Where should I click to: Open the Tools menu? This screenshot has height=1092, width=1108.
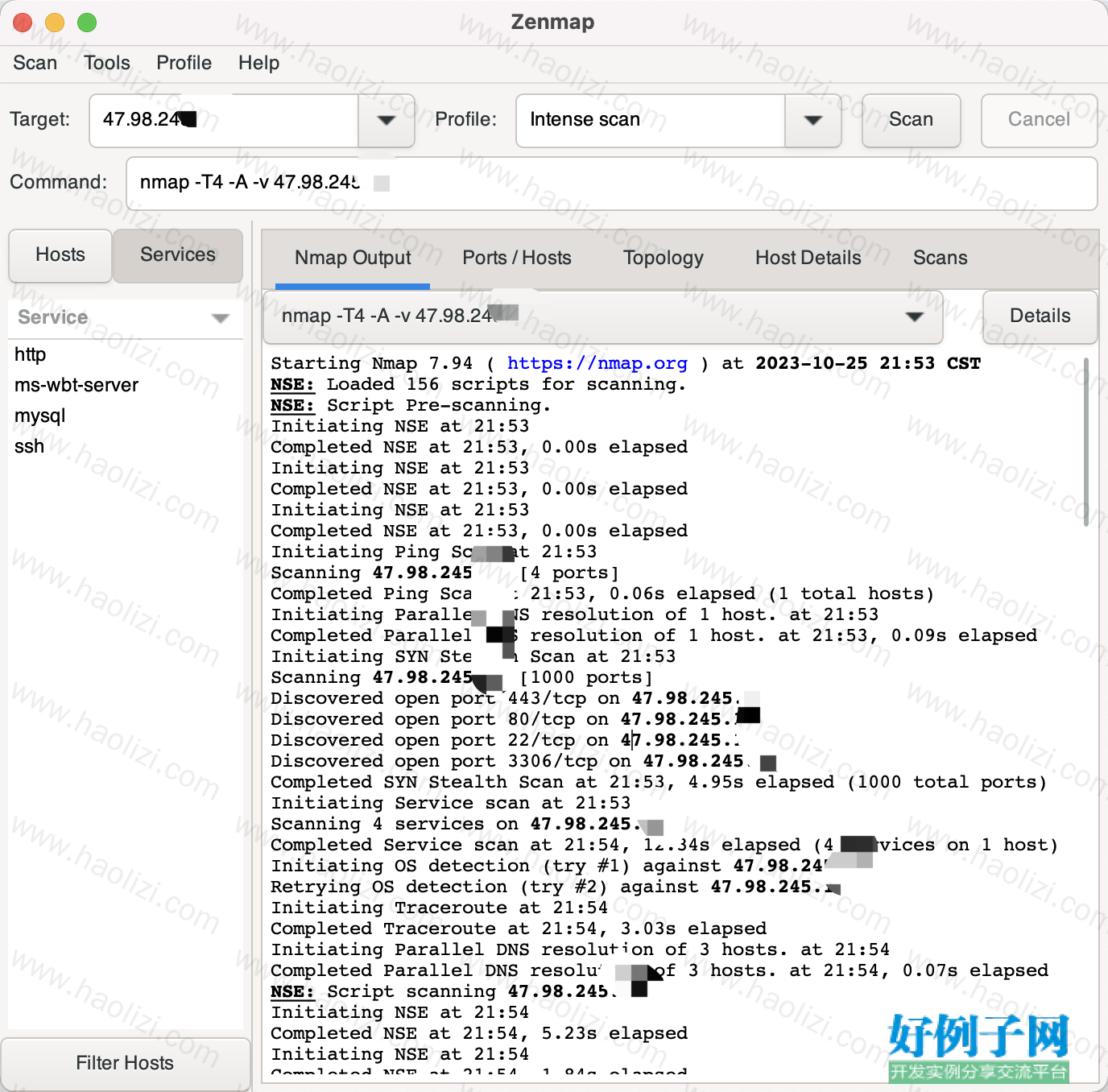pyautogui.click(x=107, y=63)
